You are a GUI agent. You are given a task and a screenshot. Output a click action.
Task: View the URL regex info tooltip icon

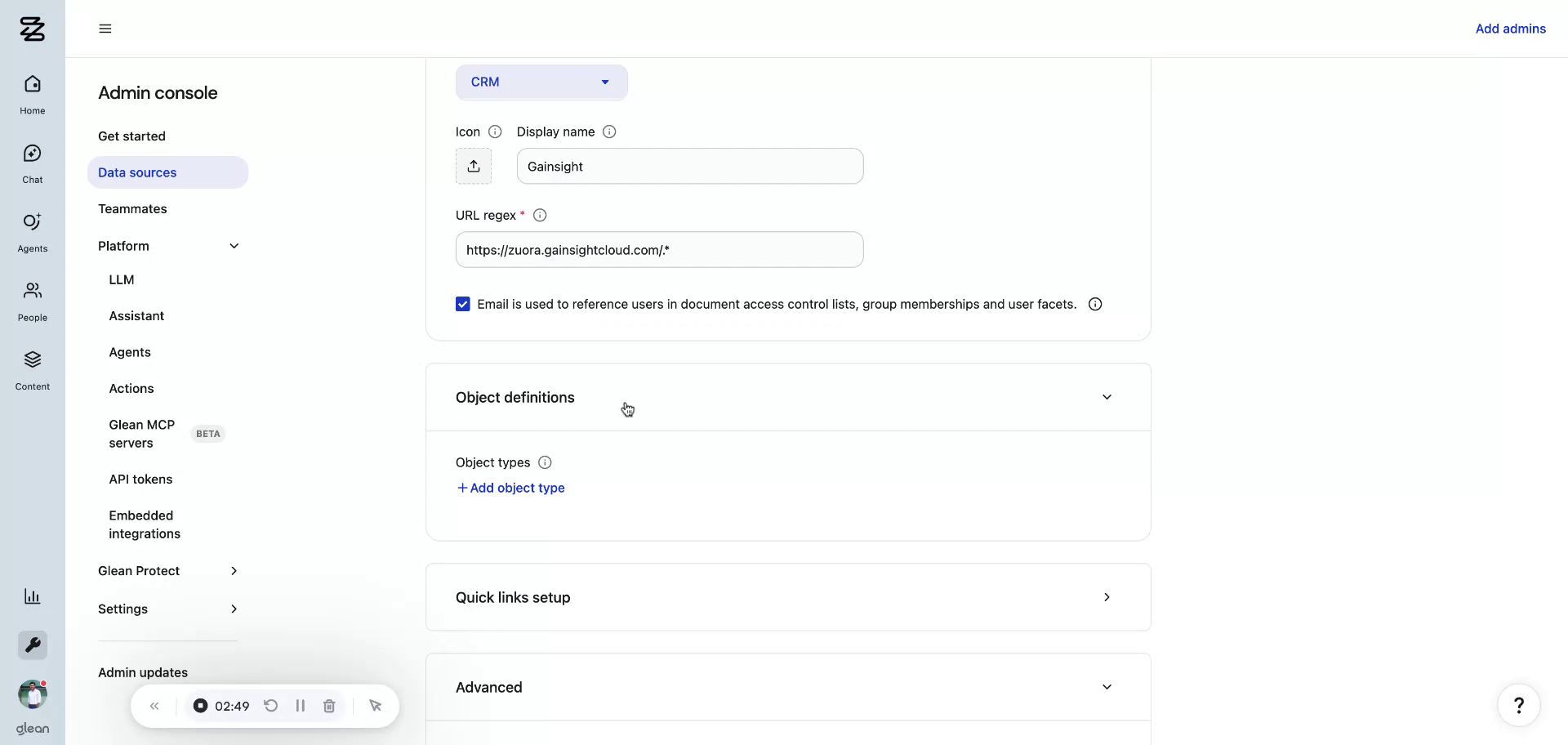540,215
